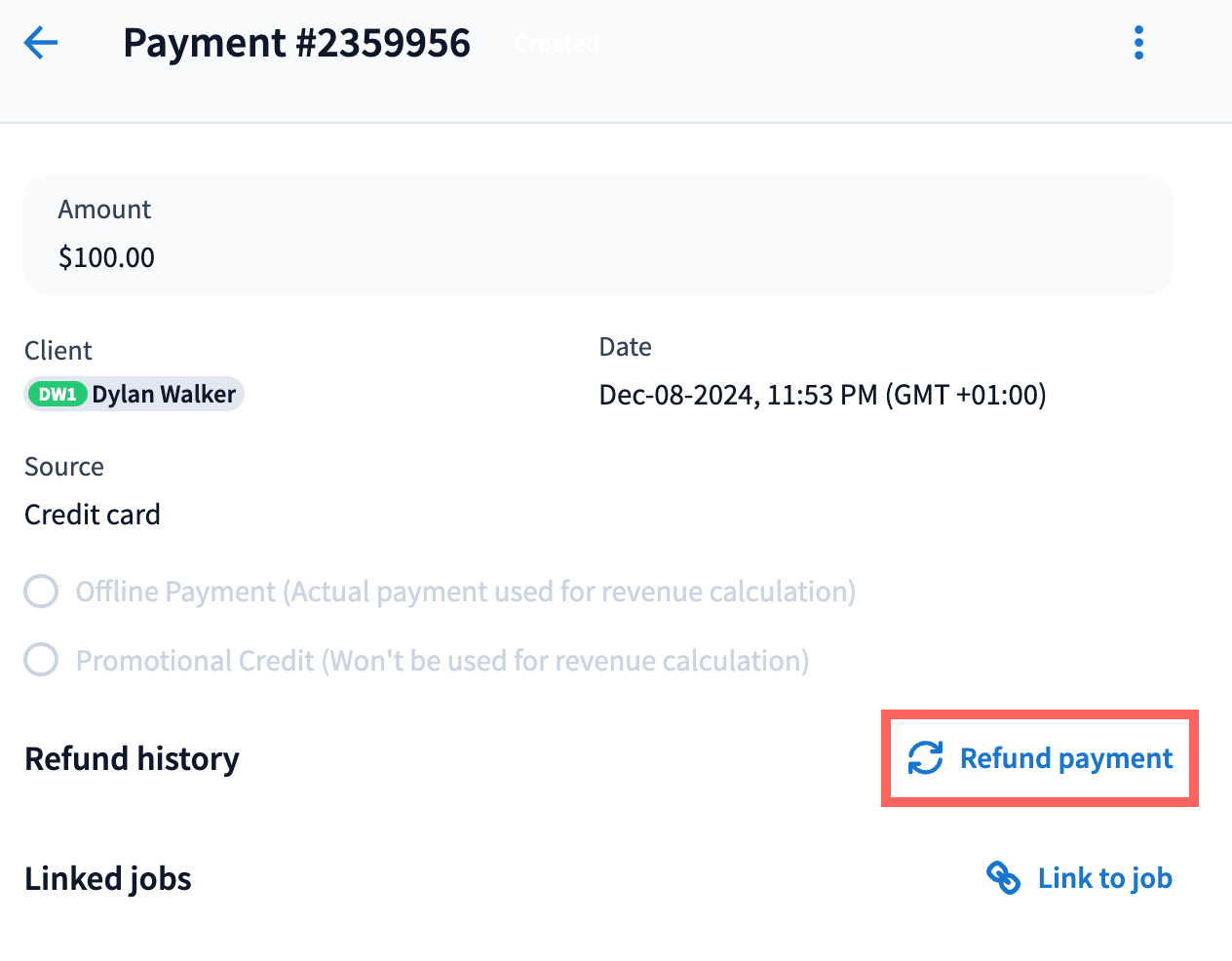Click the Refund payment link text

1066,758
